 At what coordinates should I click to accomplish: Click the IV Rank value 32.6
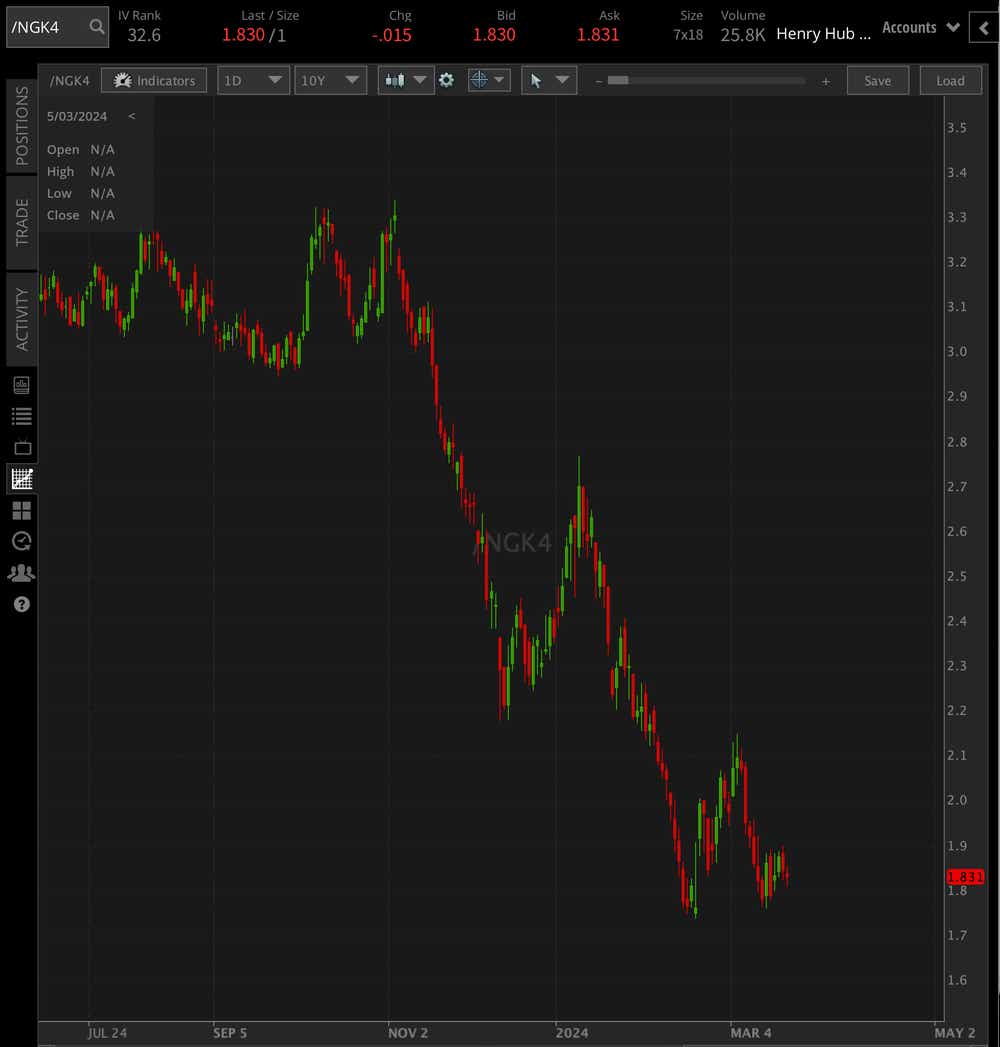[x=144, y=35]
